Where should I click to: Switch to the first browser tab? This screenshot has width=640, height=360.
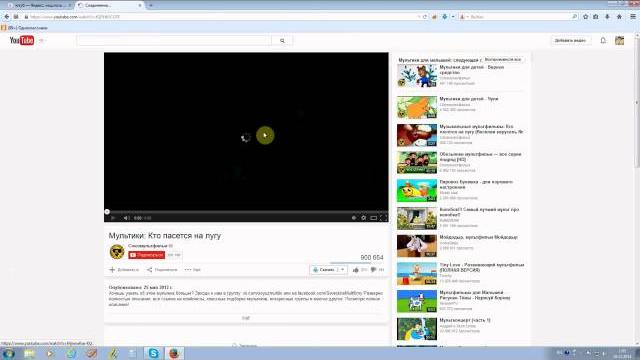click(39, 5)
